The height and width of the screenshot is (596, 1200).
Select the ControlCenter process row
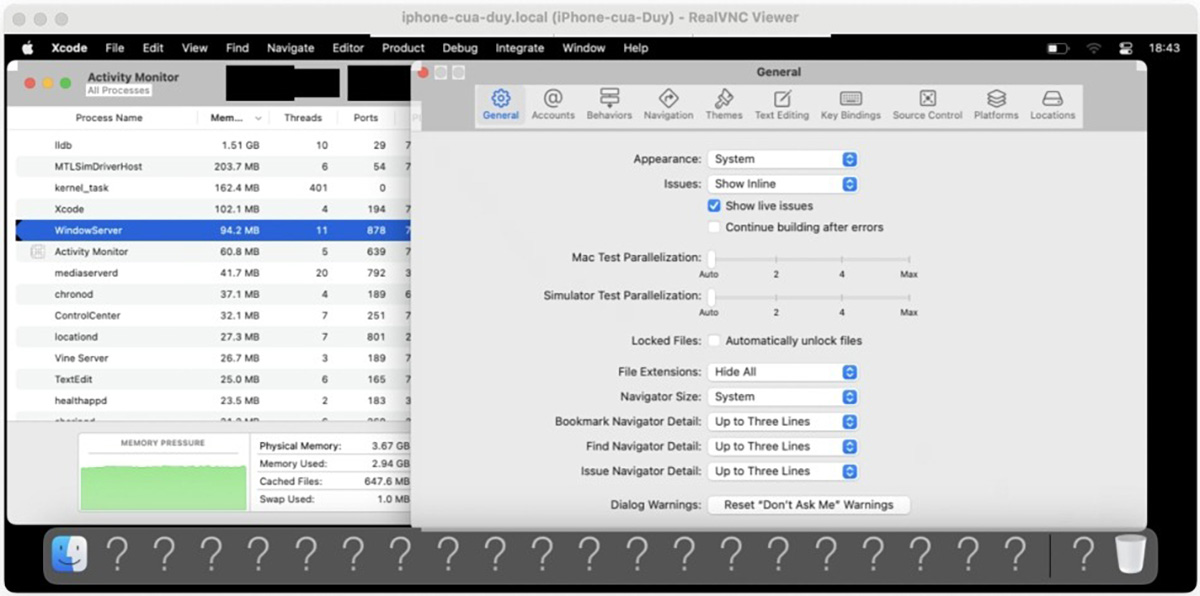pos(214,315)
